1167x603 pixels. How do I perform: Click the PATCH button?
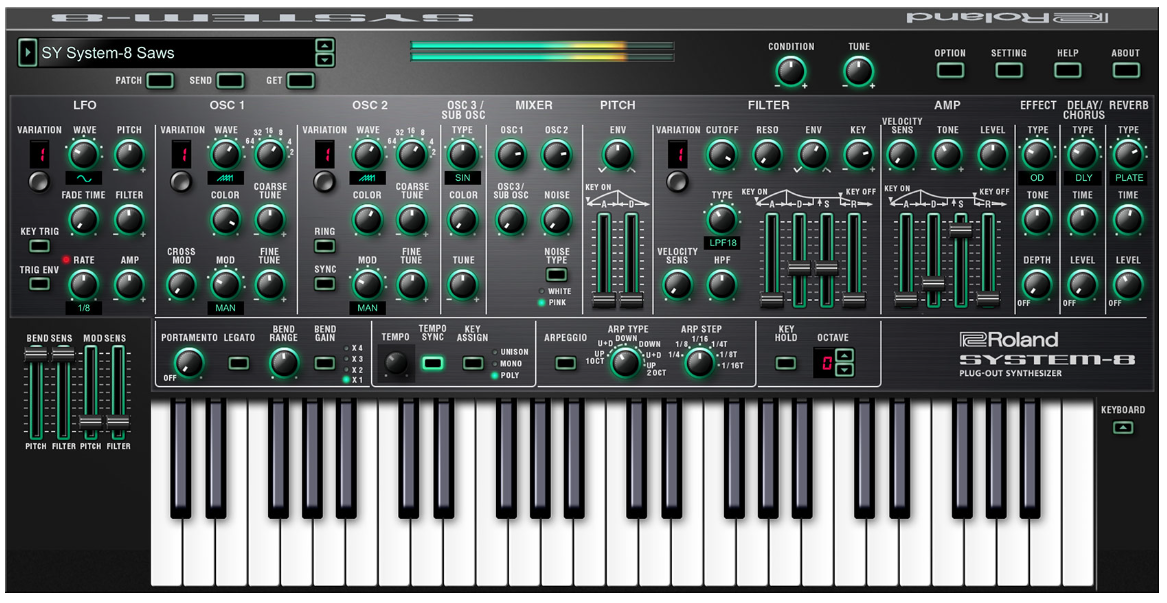160,80
